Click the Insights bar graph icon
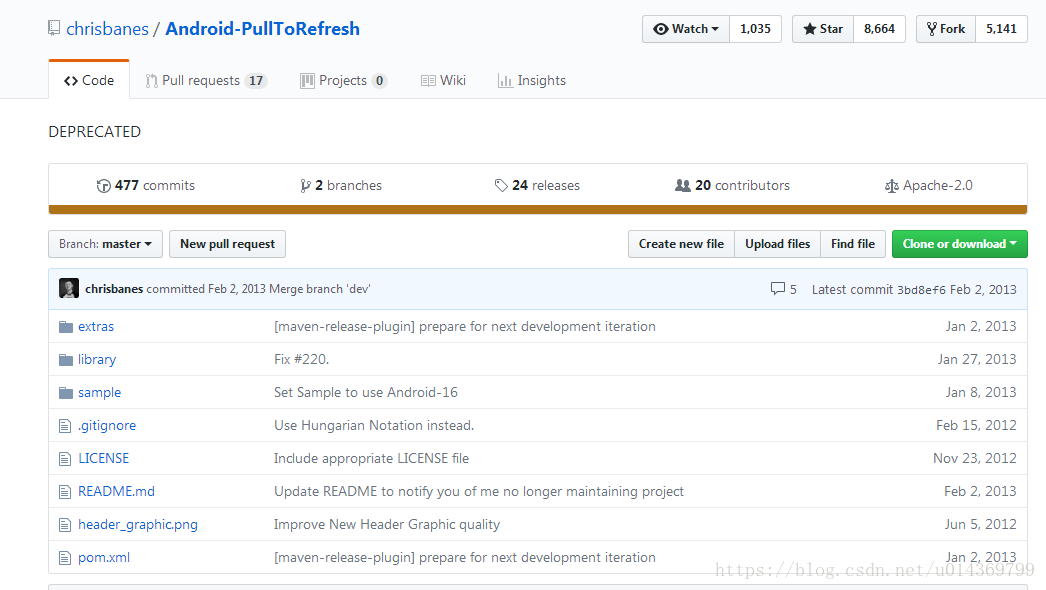This screenshot has width=1046, height=590. point(505,81)
